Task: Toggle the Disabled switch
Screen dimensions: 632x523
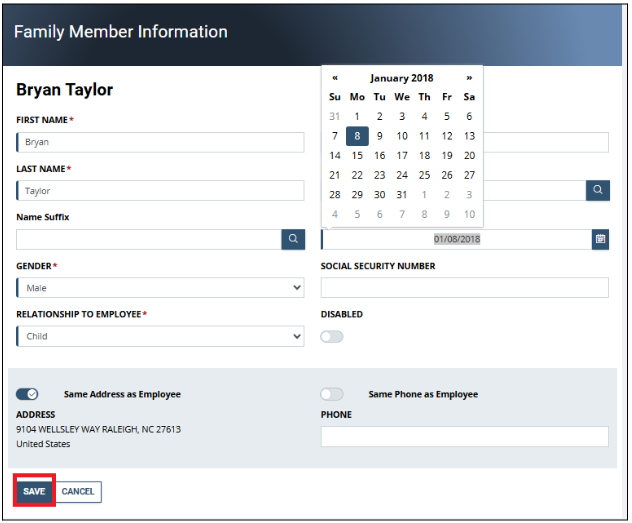Action: pos(332,337)
